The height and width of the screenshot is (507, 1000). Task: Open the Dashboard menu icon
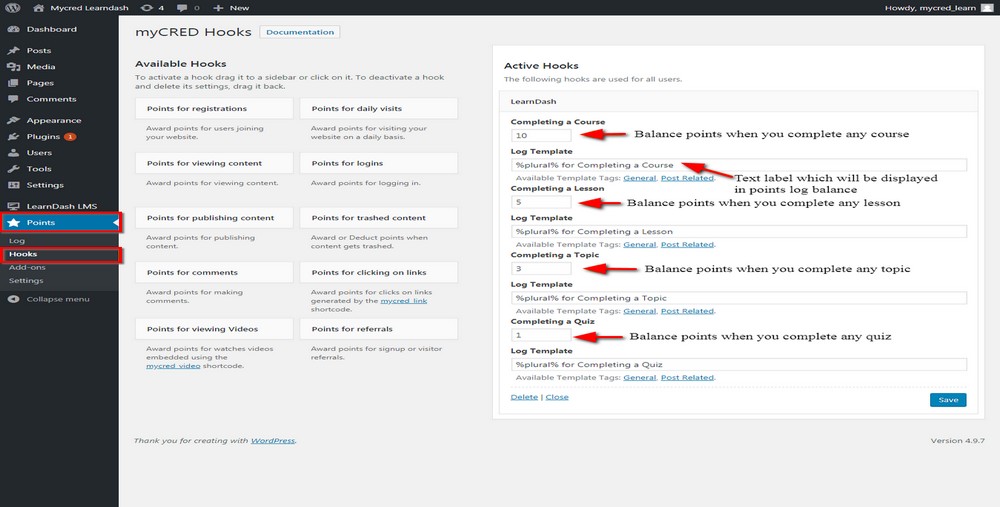click(12, 30)
